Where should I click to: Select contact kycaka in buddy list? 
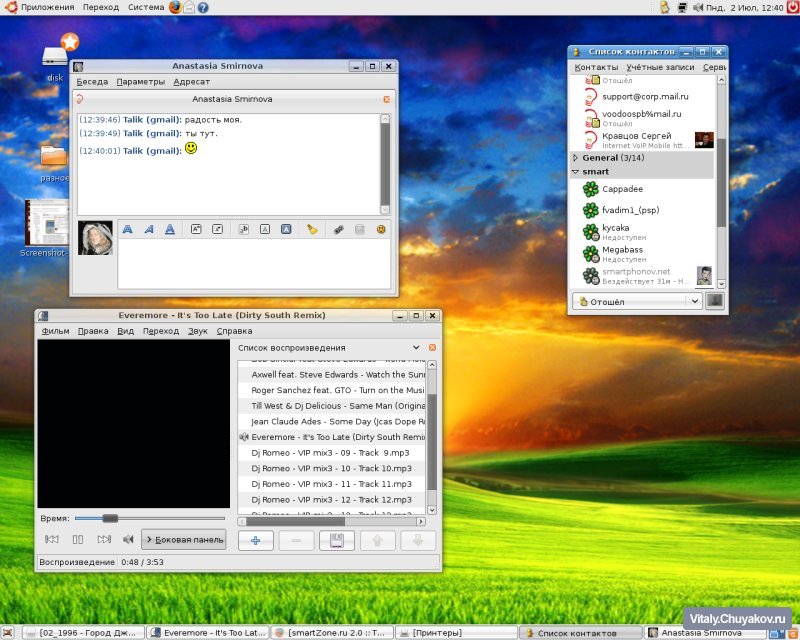pyautogui.click(x=642, y=232)
